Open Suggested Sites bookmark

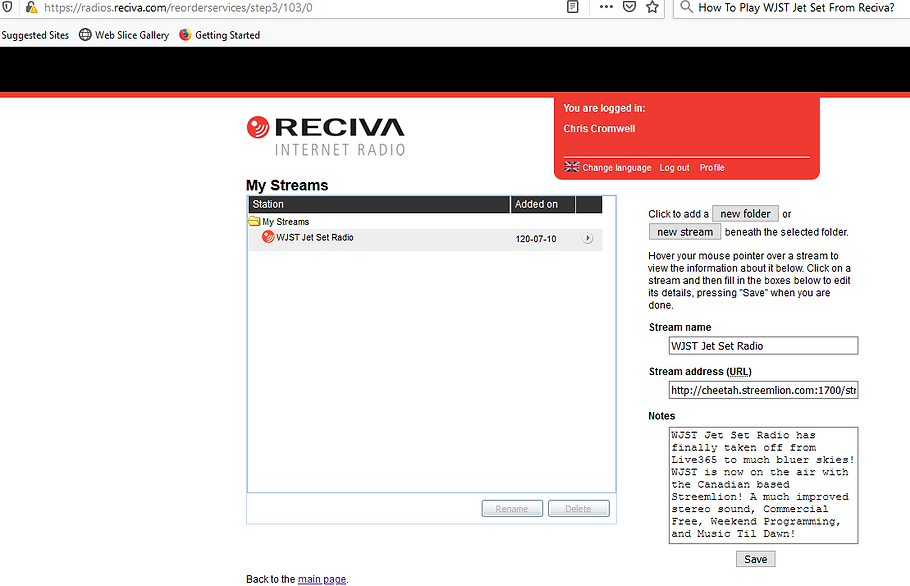[x=35, y=35]
